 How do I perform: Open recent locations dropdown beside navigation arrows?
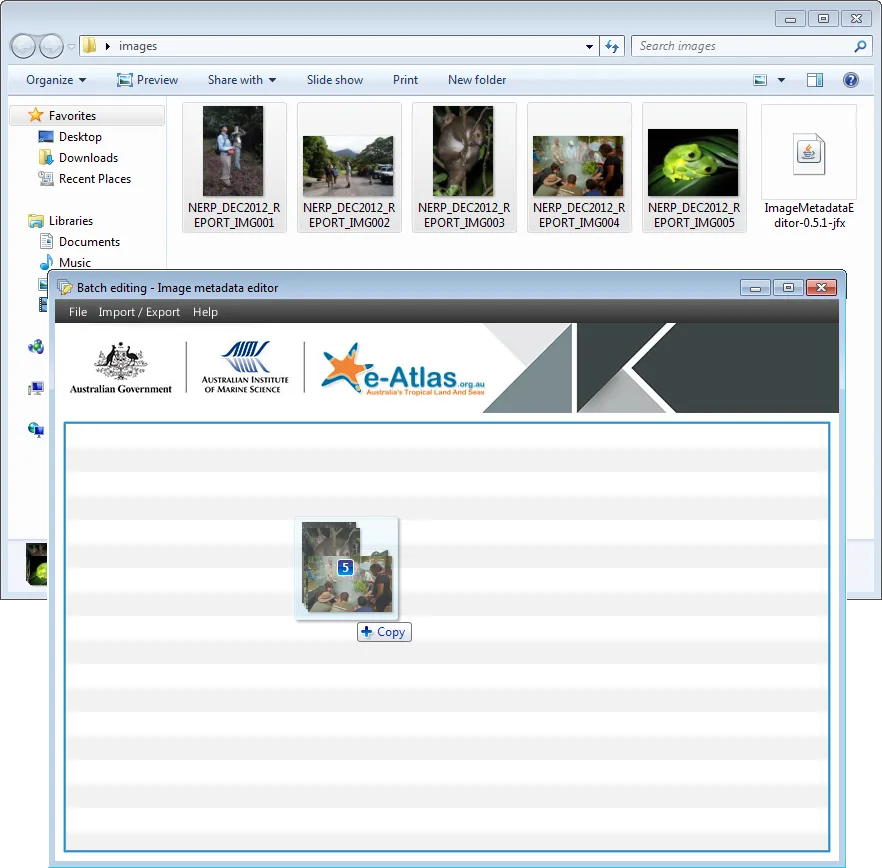click(71, 47)
